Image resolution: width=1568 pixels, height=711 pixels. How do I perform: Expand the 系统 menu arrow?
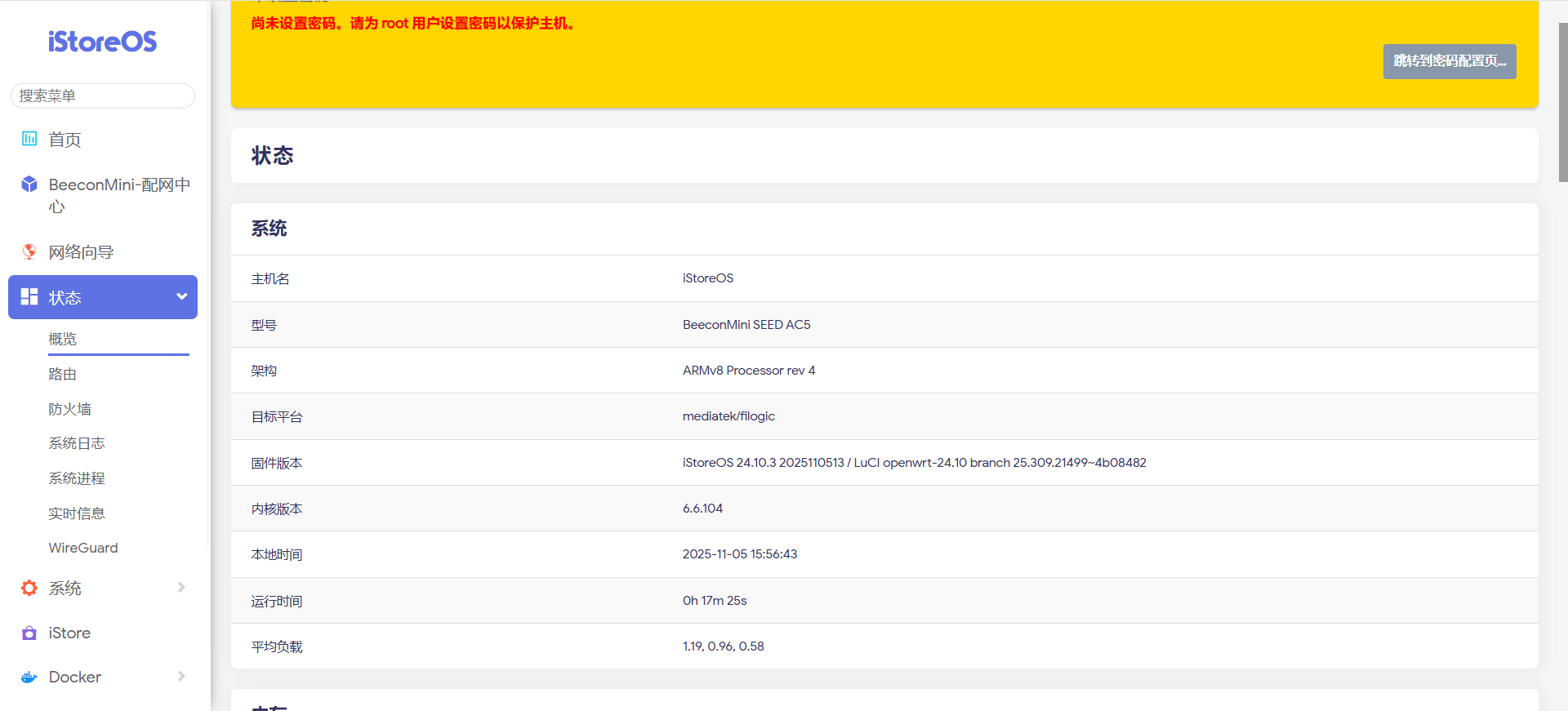[181, 587]
